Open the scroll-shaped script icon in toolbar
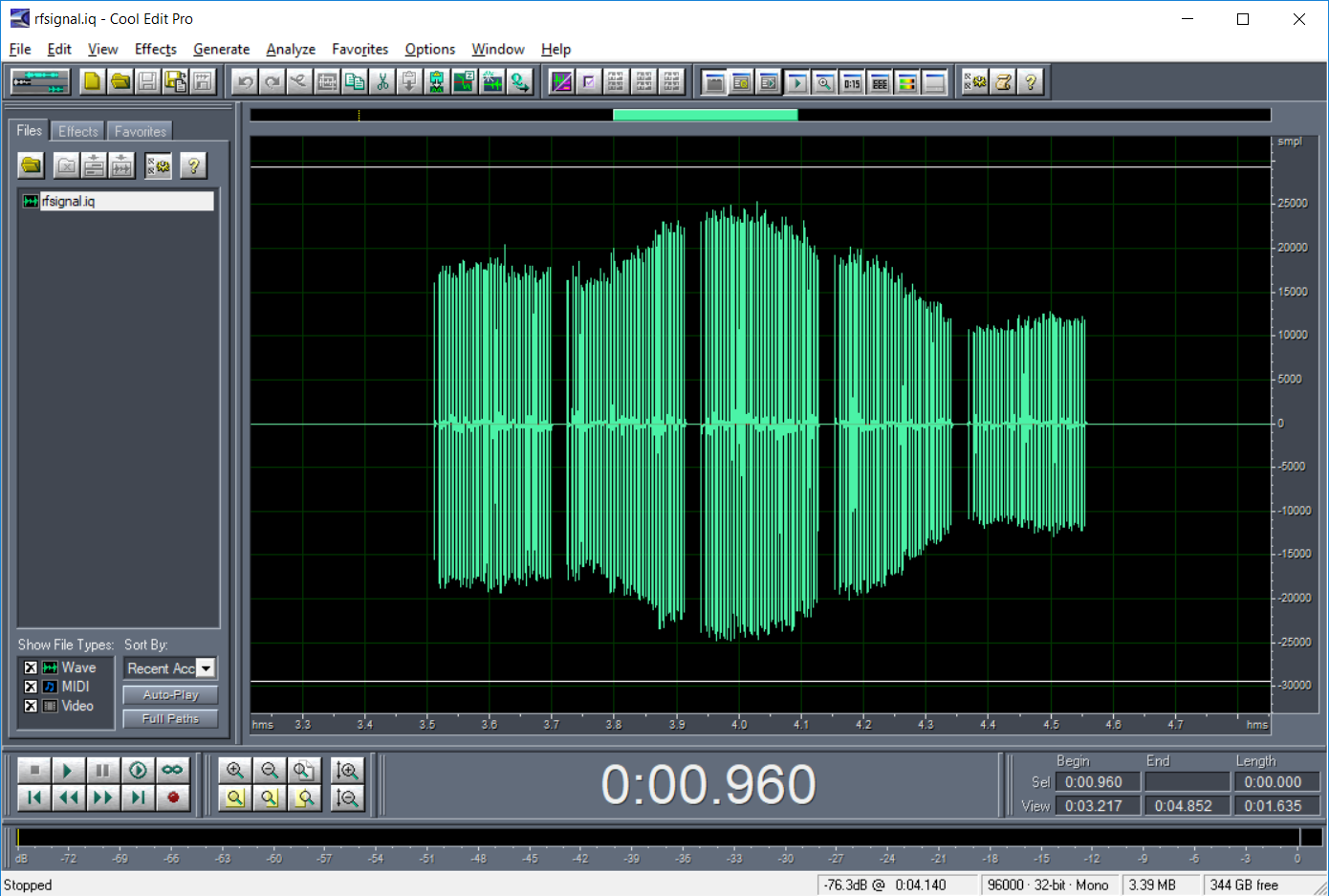This screenshot has height=896, width=1329. tap(1002, 81)
